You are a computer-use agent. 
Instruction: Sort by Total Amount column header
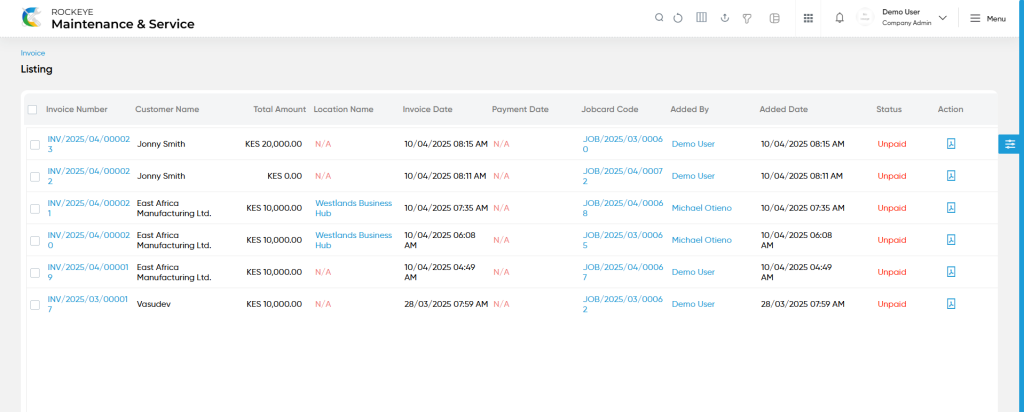tap(280, 110)
